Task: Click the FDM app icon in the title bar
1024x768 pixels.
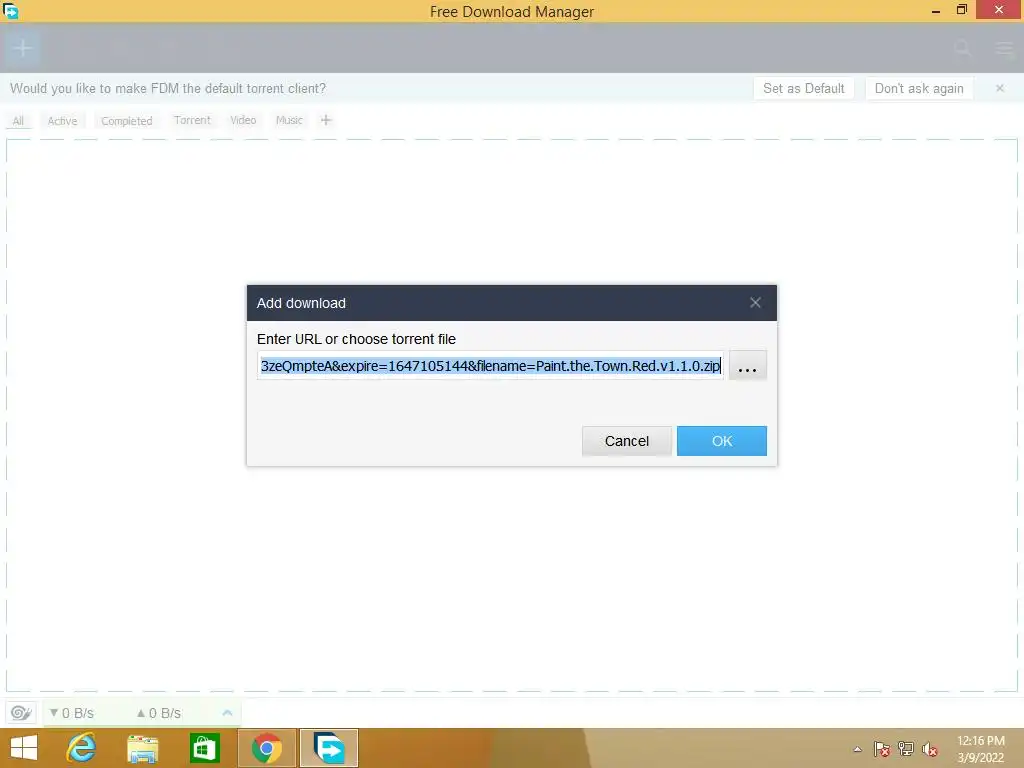Action: click(10, 10)
